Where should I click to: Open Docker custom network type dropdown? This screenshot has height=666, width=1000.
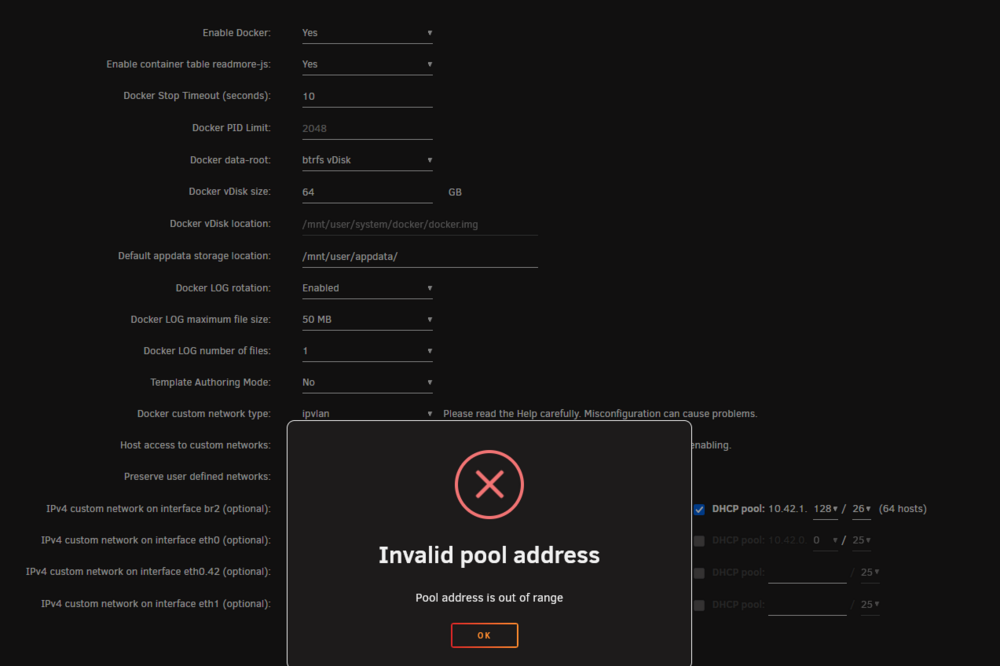pyautogui.click(x=367, y=413)
